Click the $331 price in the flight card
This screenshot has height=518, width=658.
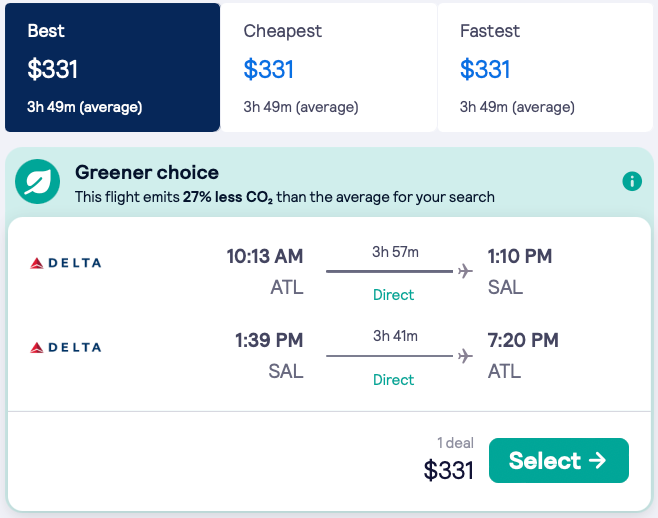(448, 470)
